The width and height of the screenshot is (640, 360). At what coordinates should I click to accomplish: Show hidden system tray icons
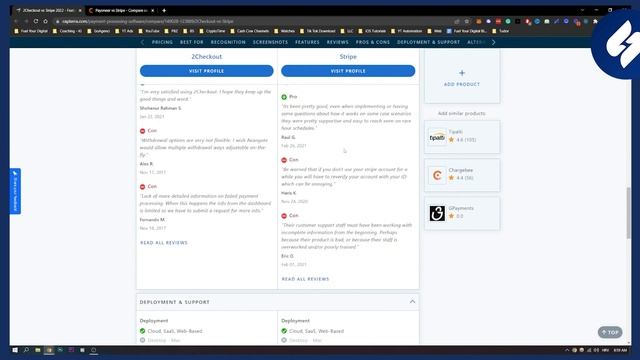coord(567,350)
